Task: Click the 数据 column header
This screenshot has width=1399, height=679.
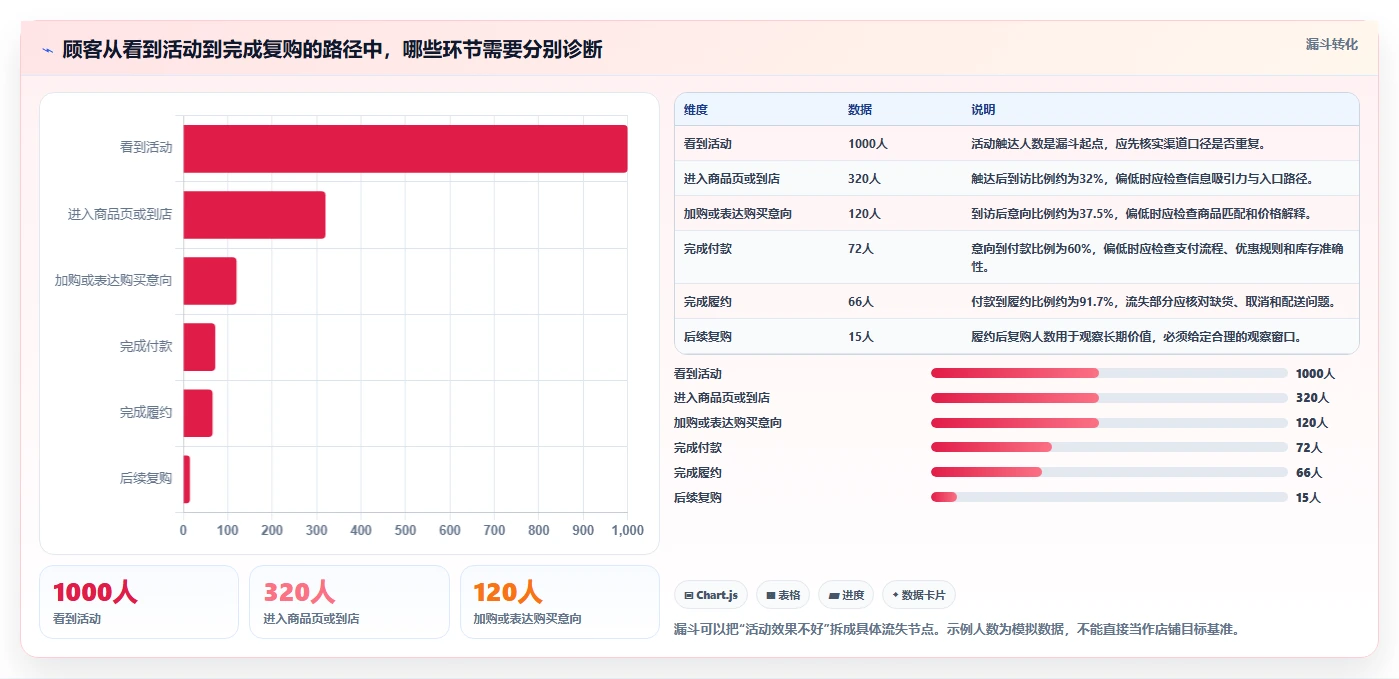Action: click(x=860, y=110)
